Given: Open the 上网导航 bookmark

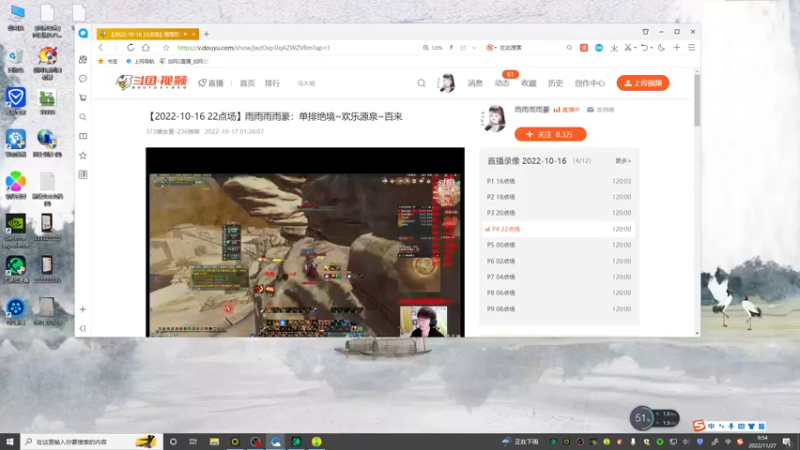Looking at the screenshot, I should point(140,61).
